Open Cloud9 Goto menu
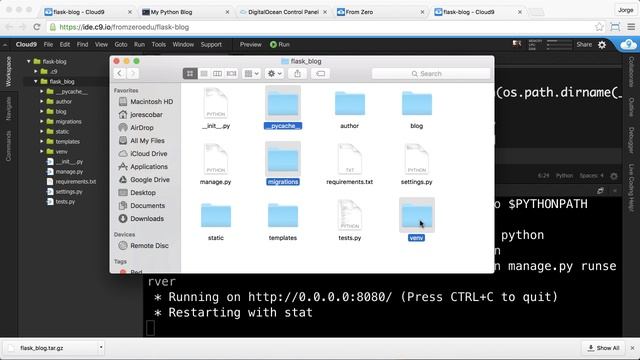The height and width of the screenshot is (360, 640). pos(121,44)
